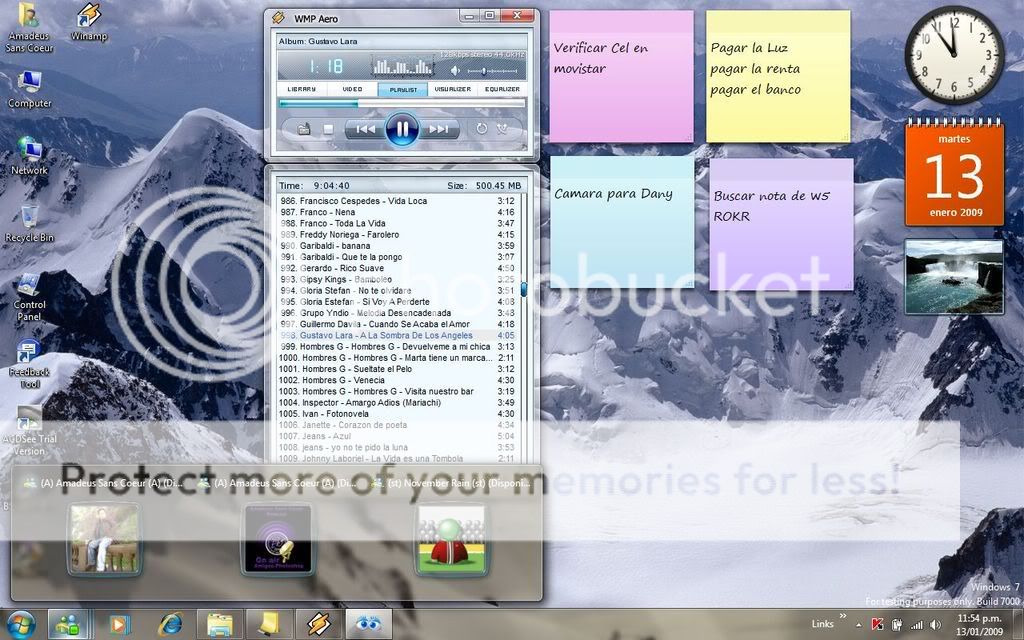Select 'Grupo Yndio - Melodia Desencadenada'
Viewport: 1024px width, 640px height.
point(397,313)
